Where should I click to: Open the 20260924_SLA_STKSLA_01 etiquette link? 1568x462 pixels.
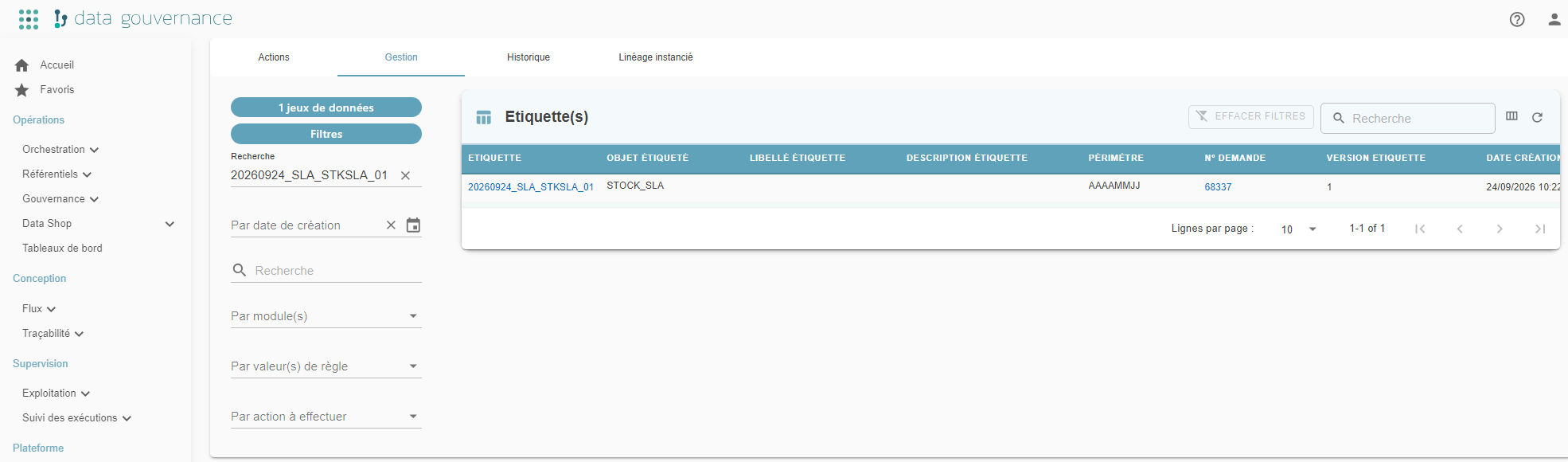[x=531, y=187]
